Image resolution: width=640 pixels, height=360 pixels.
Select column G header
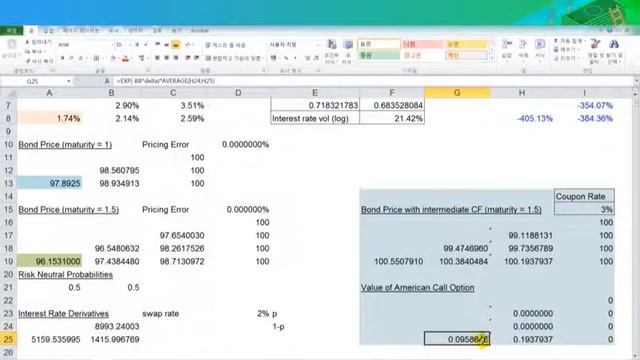[x=457, y=93]
